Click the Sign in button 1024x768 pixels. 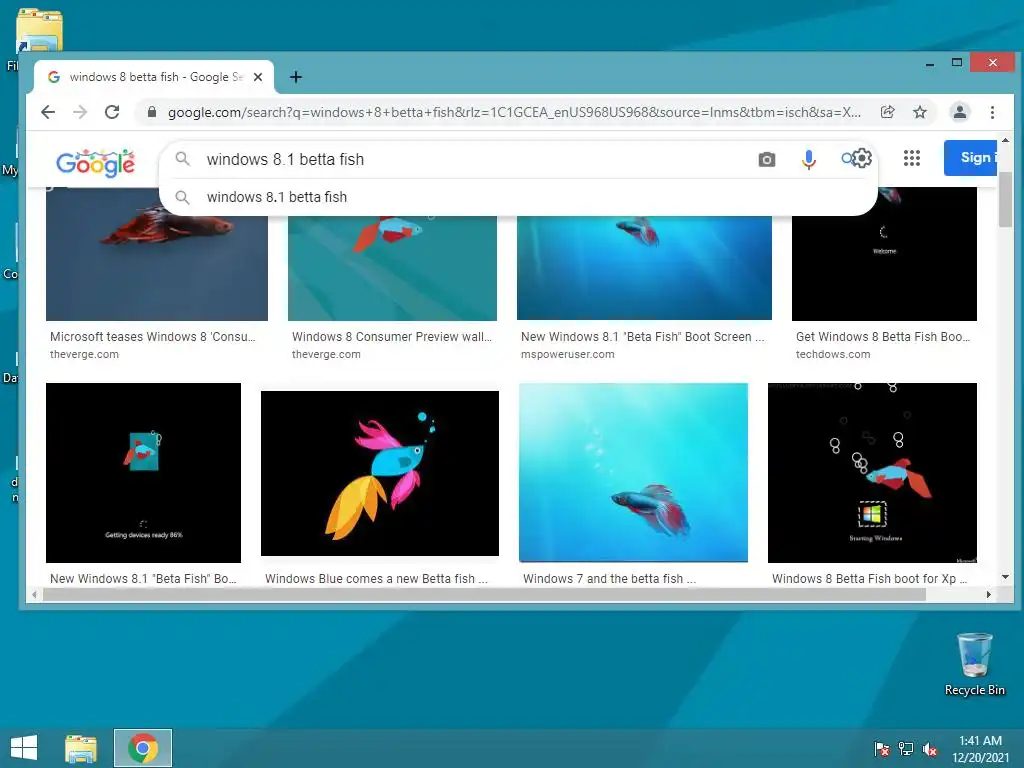pyautogui.click(x=970, y=157)
